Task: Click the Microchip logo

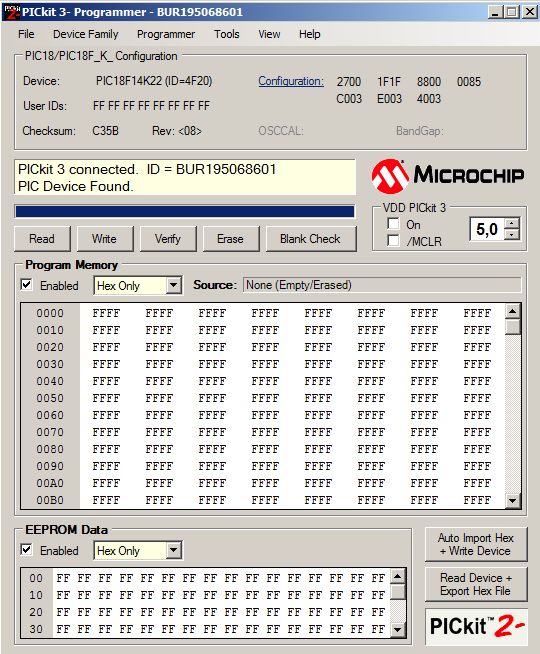Action: (x=448, y=176)
